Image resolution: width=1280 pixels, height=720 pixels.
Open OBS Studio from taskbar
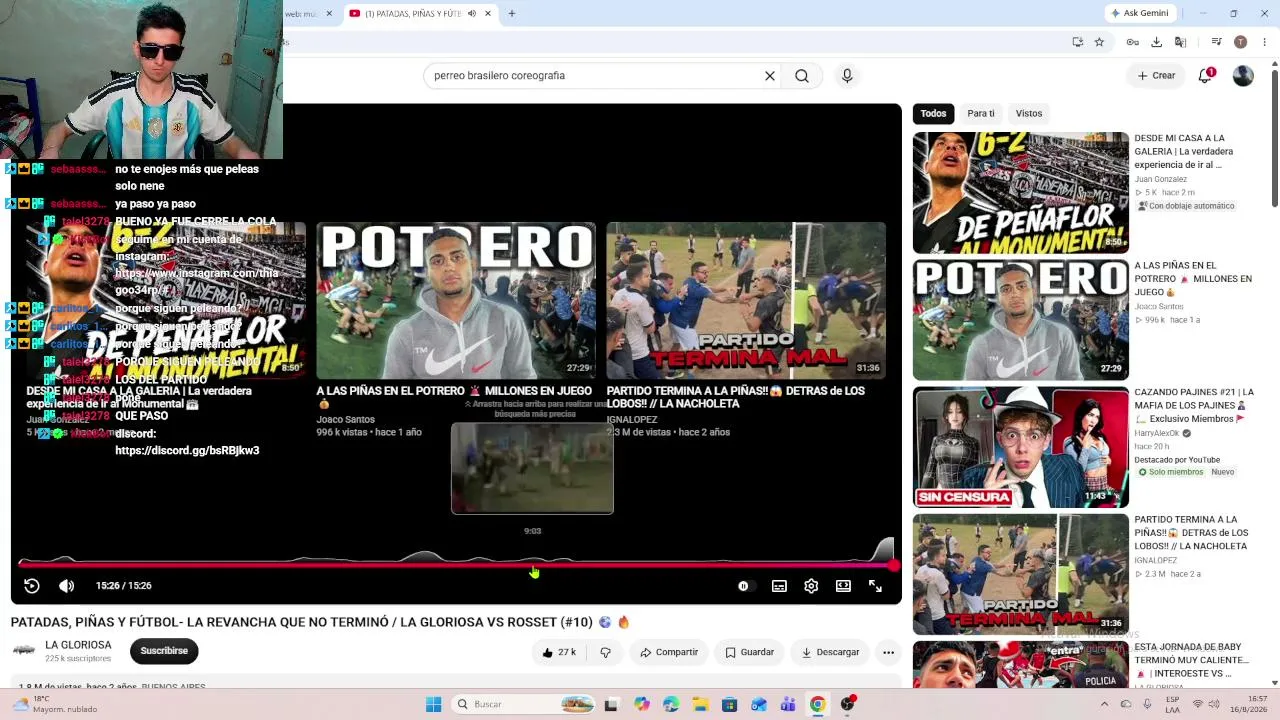(x=848, y=704)
